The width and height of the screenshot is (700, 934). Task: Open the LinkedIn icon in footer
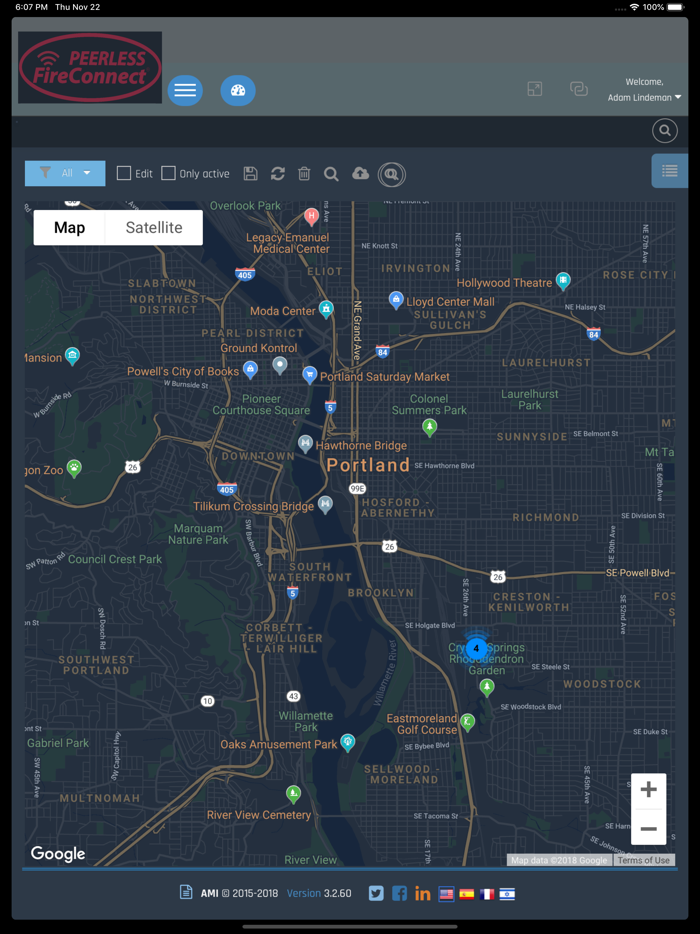(x=422, y=893)
